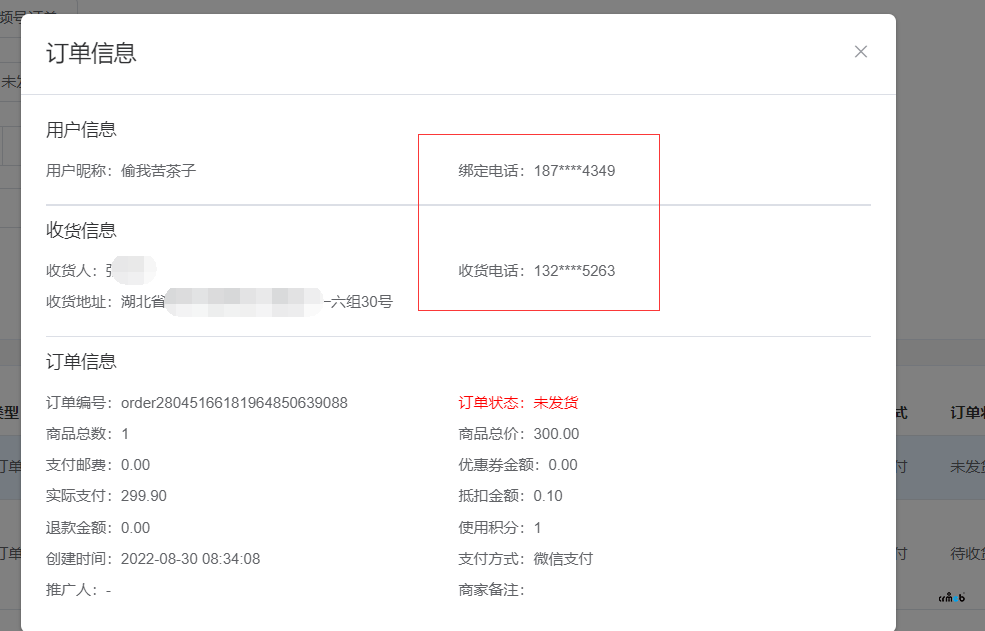The image size is (985, 631).
Task: Click 商品总数 value 1
Action: click(x=125, y=434)
